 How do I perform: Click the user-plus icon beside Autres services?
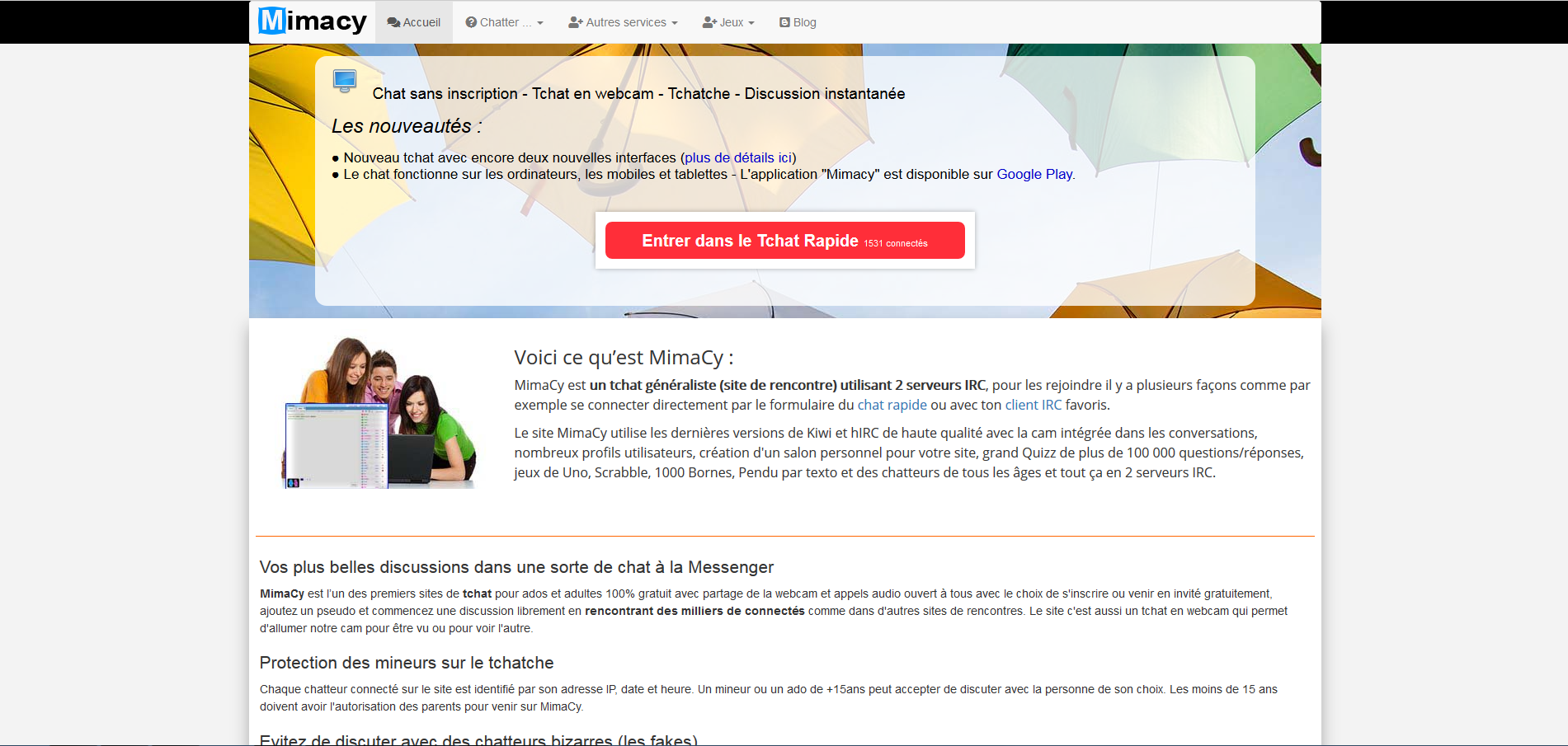click(x=576, y=22)
